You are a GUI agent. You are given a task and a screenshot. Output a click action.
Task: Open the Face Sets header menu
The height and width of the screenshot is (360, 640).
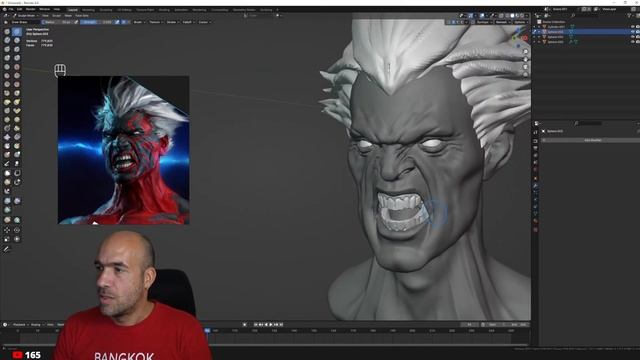click(x=82, y=16)
